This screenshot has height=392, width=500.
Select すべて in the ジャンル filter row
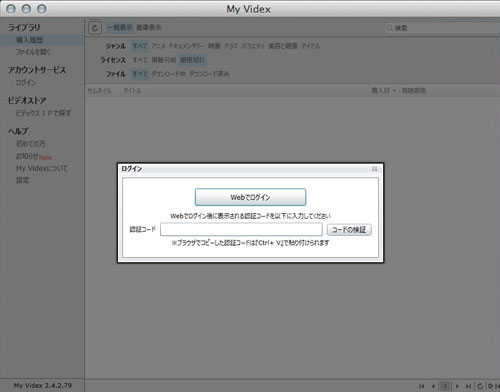[x=140, y=46]
